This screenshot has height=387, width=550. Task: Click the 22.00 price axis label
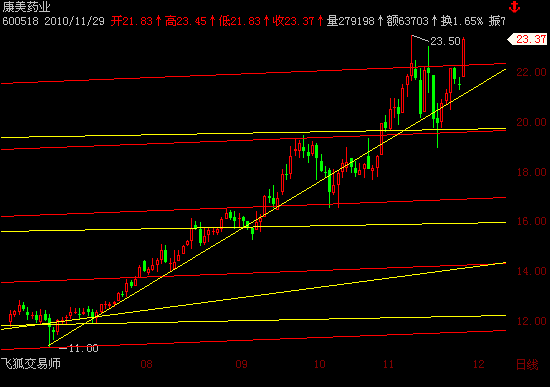coord(531,72)
